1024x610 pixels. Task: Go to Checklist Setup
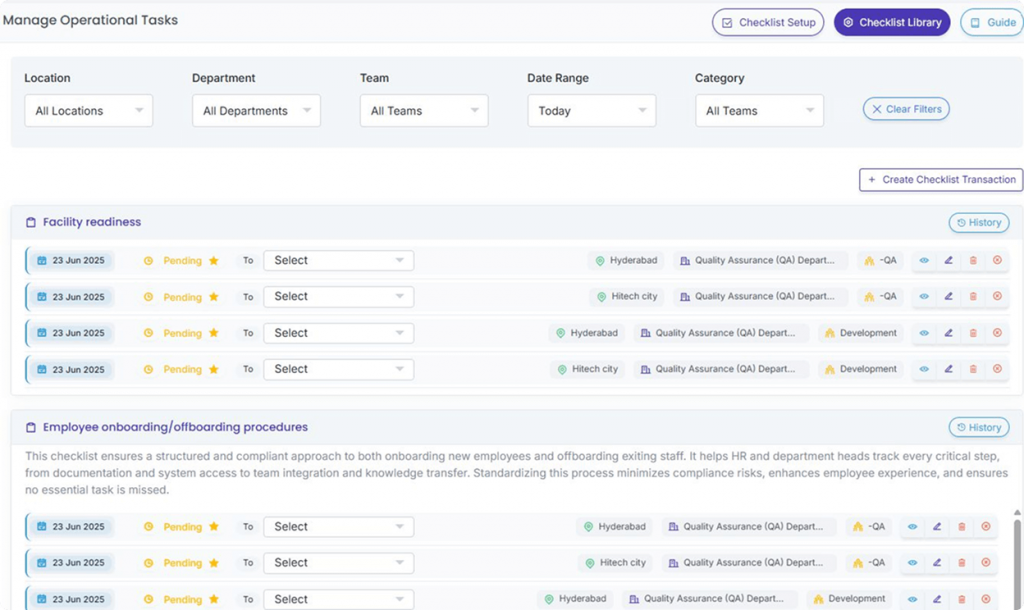(767, 22)
